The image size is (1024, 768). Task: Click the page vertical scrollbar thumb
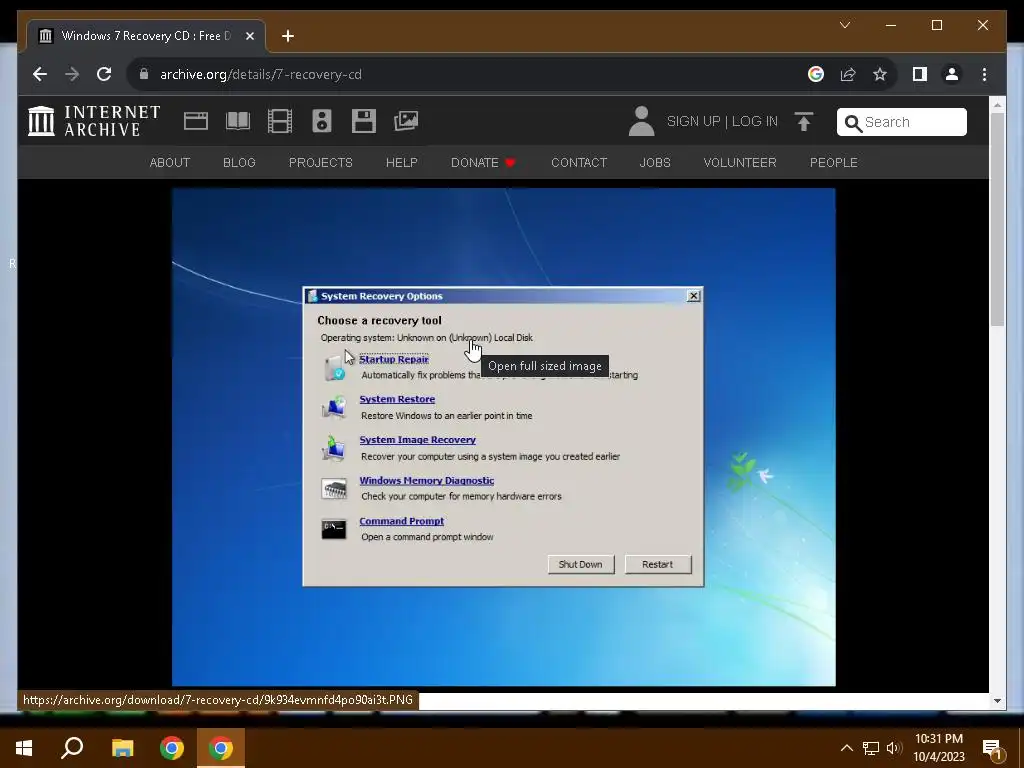(x=997, y=219)
